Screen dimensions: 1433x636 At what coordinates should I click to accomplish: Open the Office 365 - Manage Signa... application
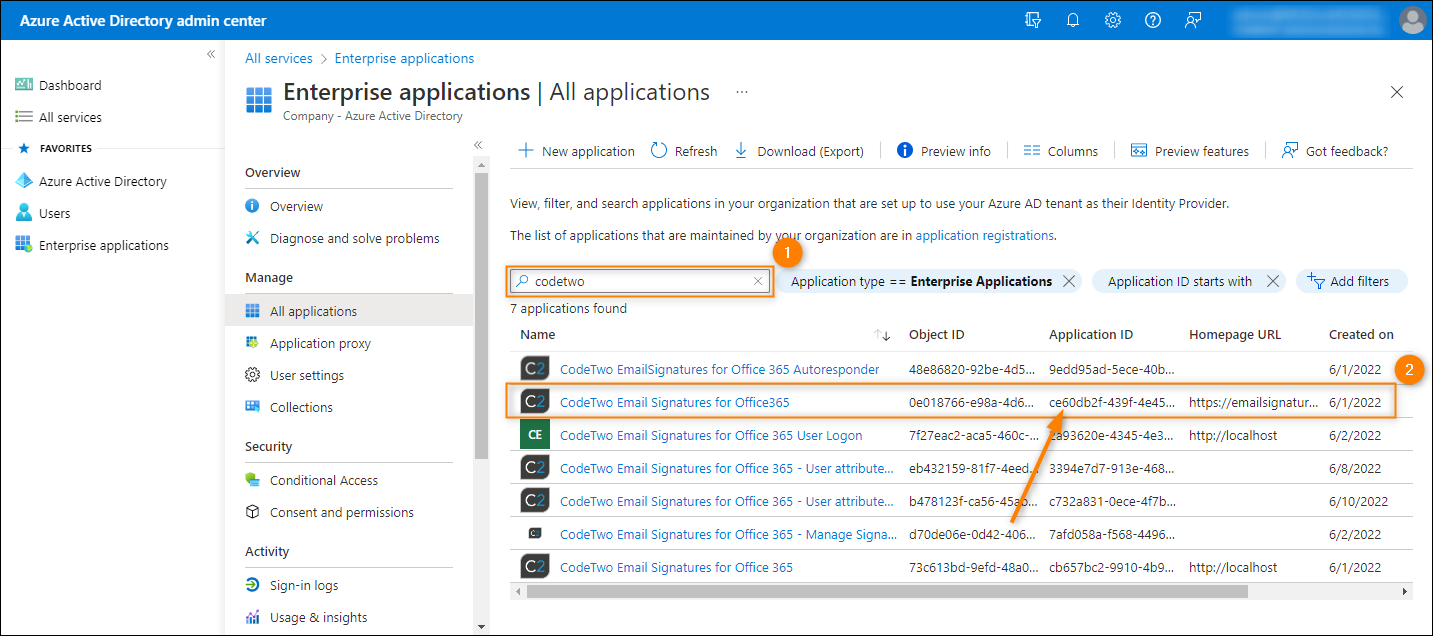coord(729,534)
